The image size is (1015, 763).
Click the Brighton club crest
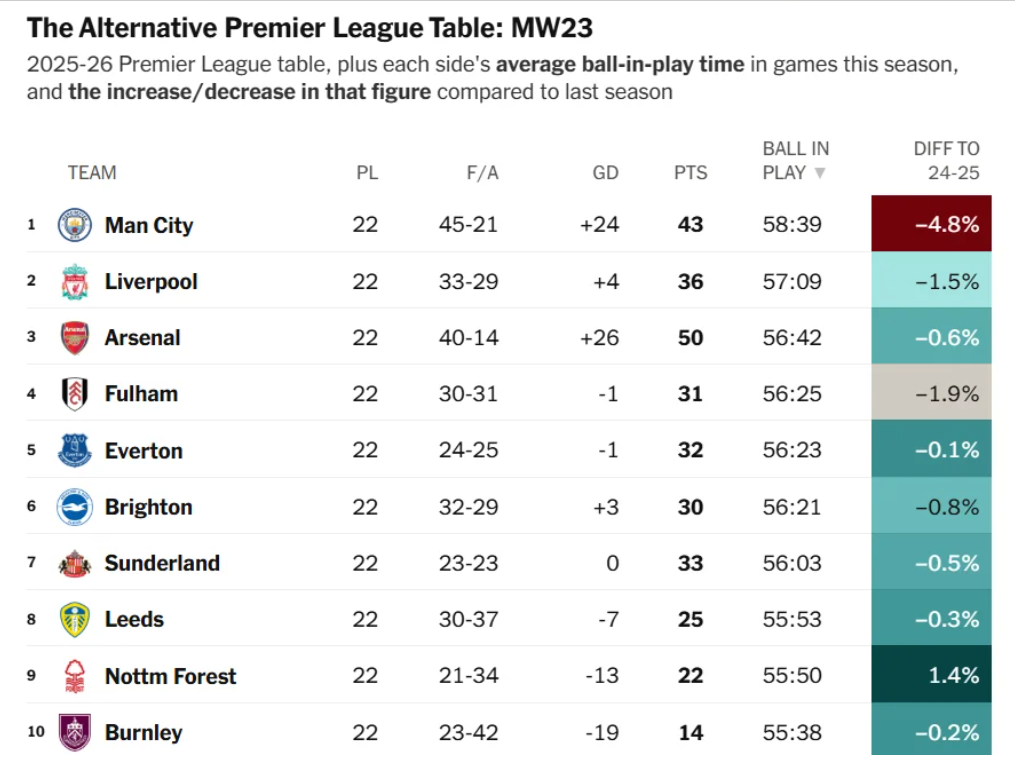[74, 507]
